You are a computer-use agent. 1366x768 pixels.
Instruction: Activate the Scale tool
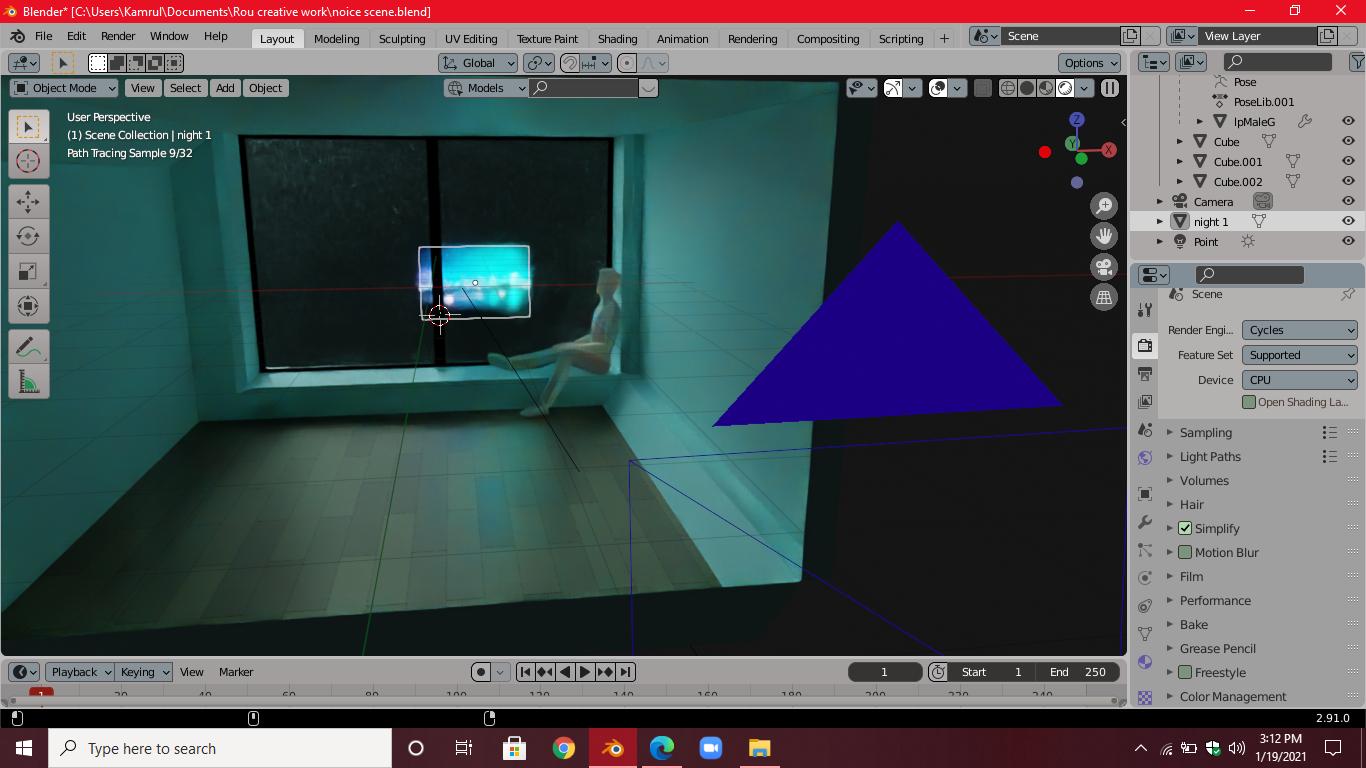(x=28, y=271)
